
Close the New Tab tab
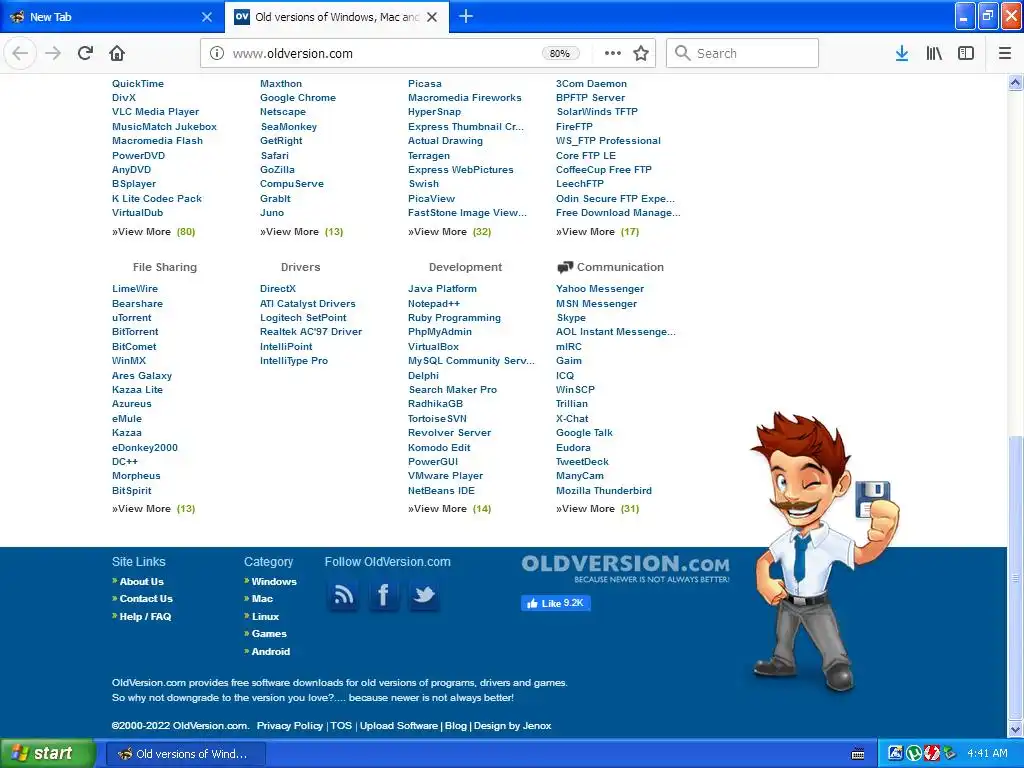[x=207, y=17]
